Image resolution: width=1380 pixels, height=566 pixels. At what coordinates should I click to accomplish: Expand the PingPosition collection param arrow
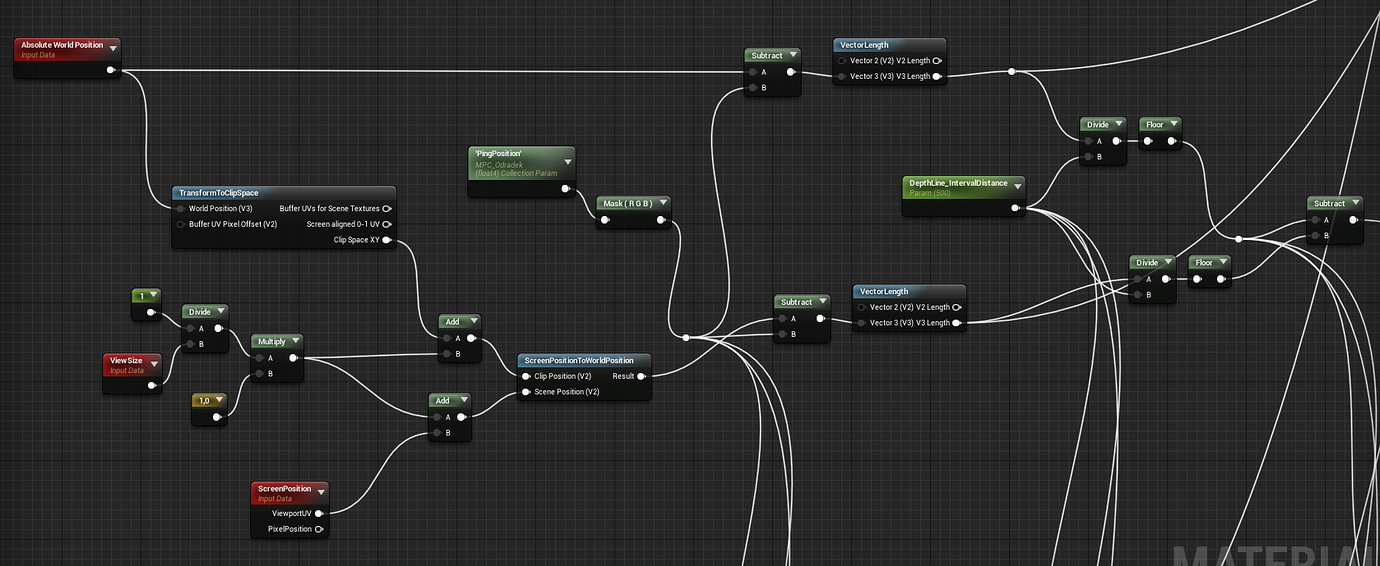coord(567,160)
